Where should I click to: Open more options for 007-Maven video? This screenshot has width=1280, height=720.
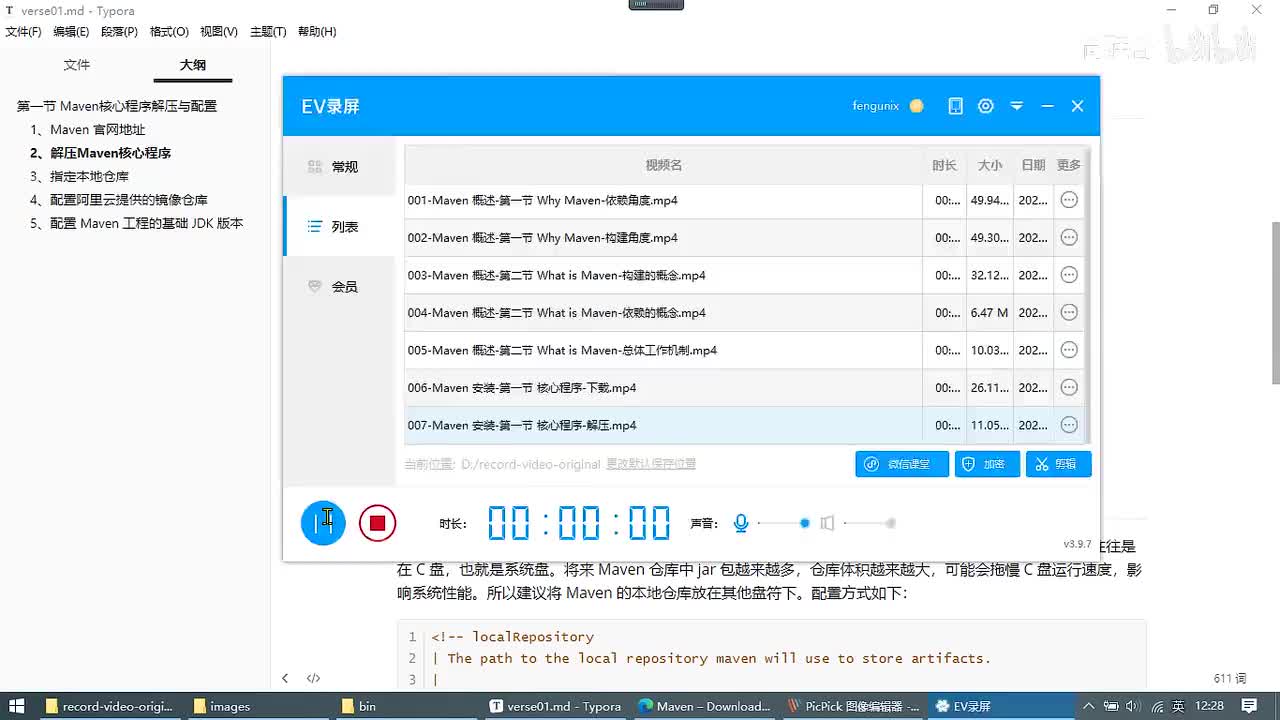(1069, 425)
